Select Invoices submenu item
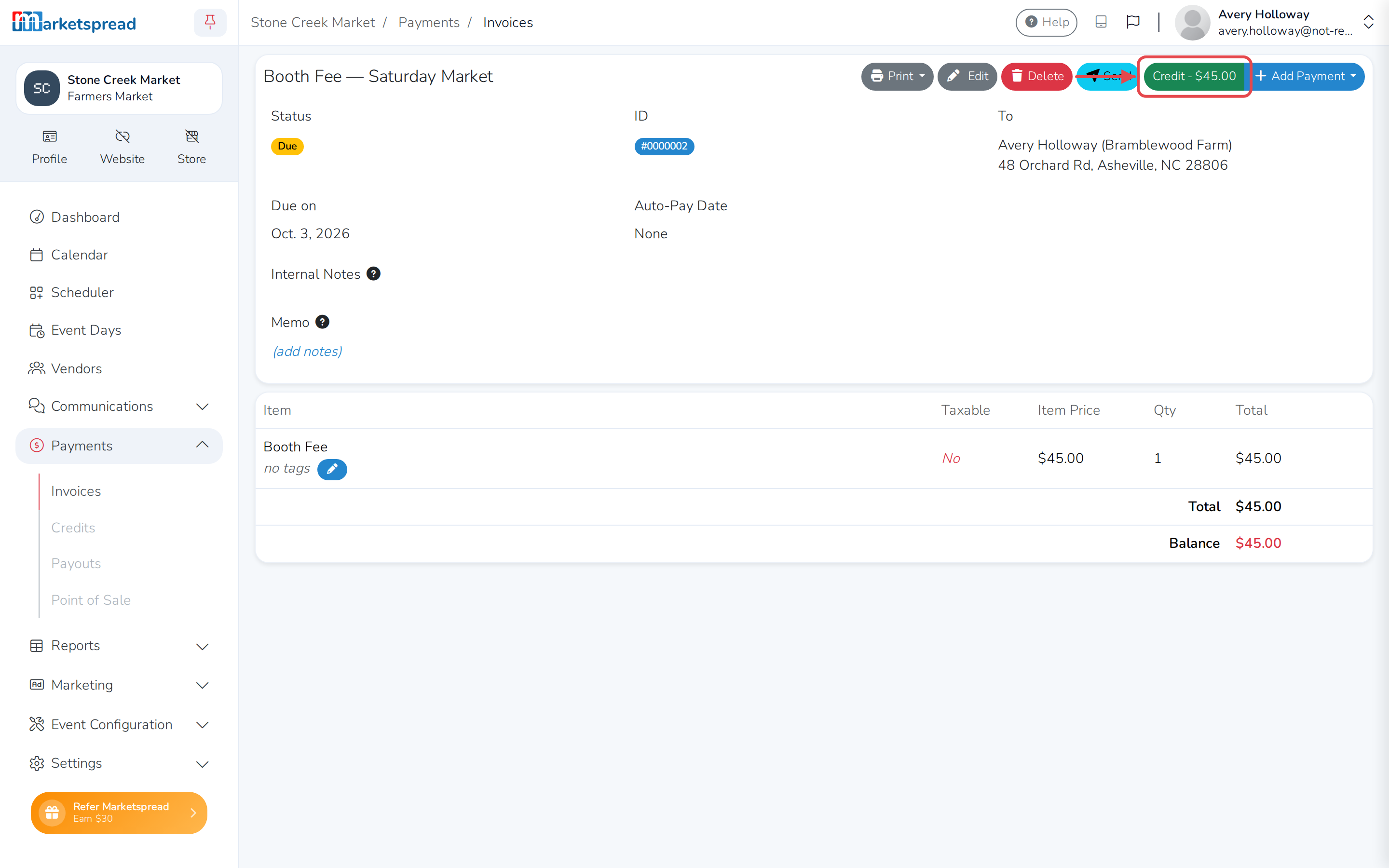The height and width of the screenshot is (868, 1389). point(76,491)
